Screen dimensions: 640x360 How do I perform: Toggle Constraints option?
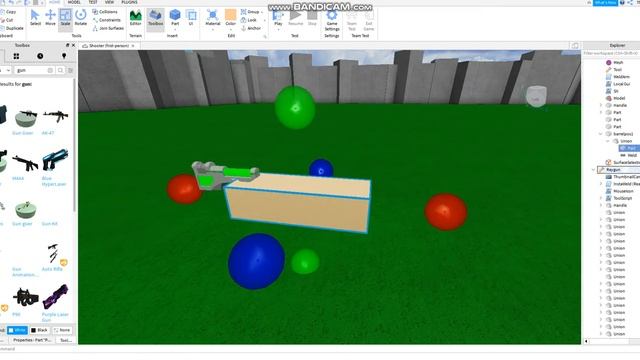point(107,20)
